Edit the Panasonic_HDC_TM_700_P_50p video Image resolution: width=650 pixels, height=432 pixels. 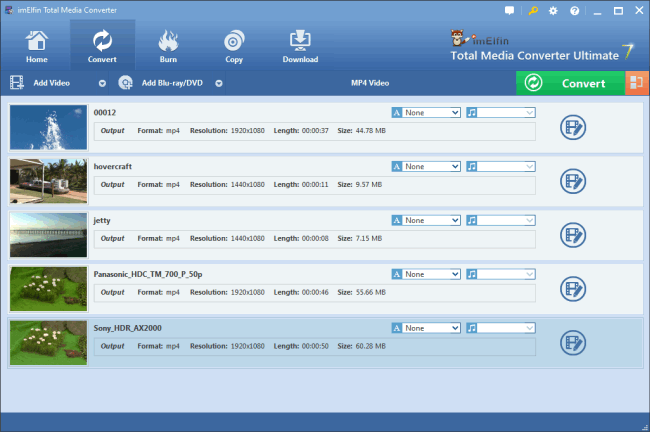pyautogui.click(x=573, y=289)
